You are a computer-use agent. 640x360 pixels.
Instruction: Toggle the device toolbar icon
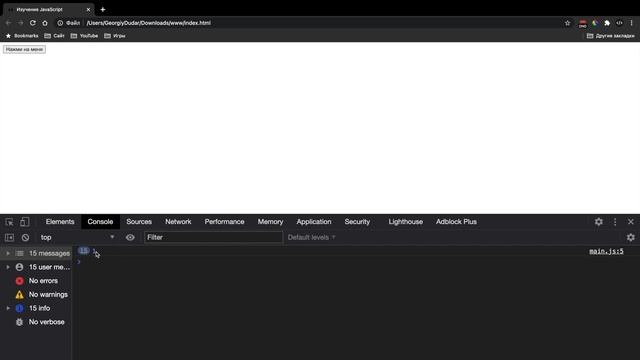tap(24, 222)
